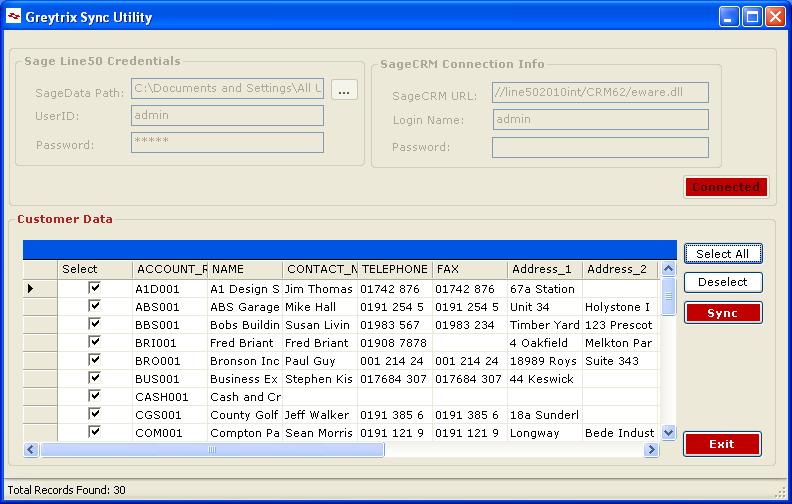Toggle the BUS001 row checkbox
The width and height of the screenshot is (792, 504).
94,378
